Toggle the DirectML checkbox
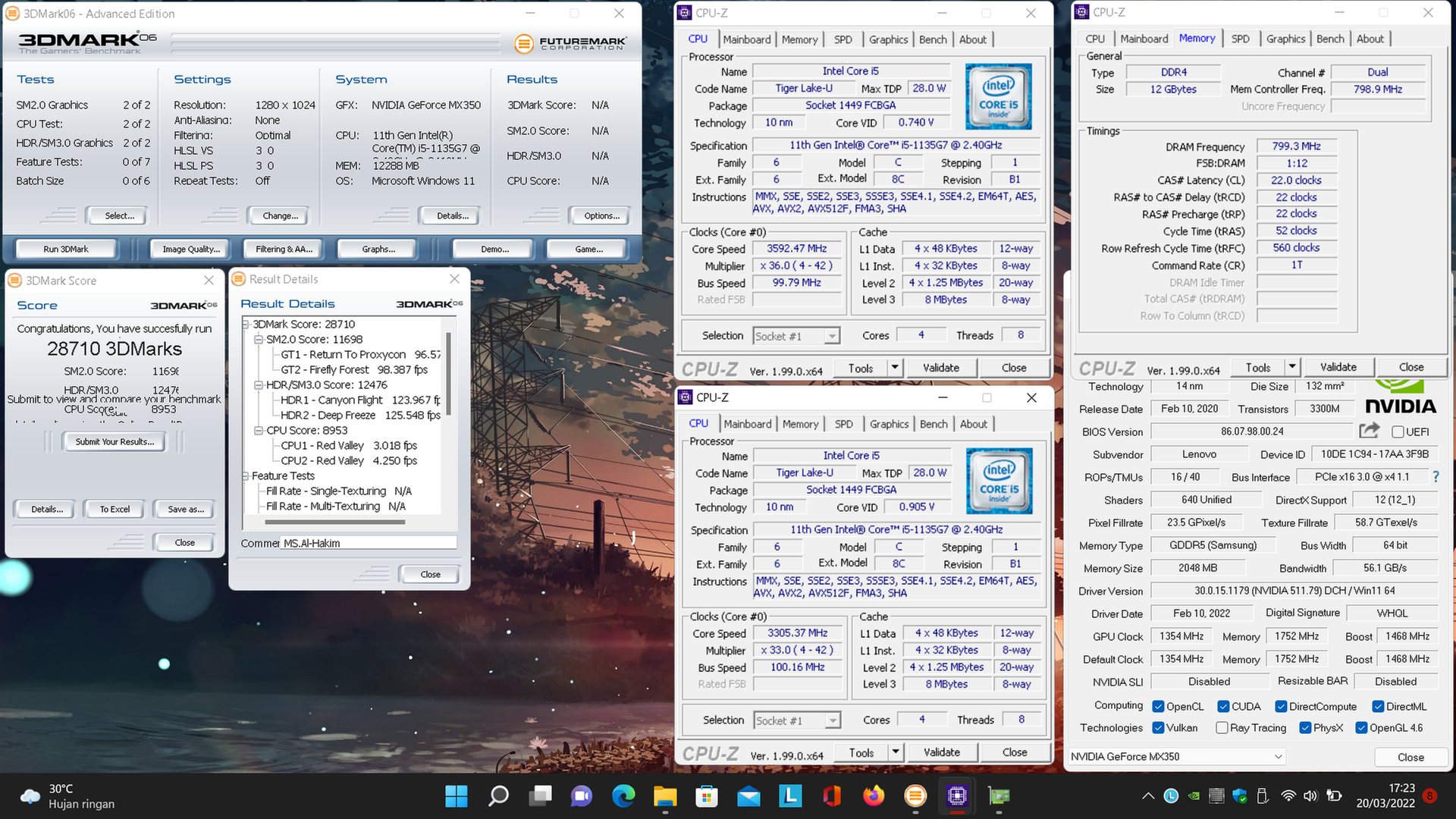1456x819 pixels. pos(1378,706)
